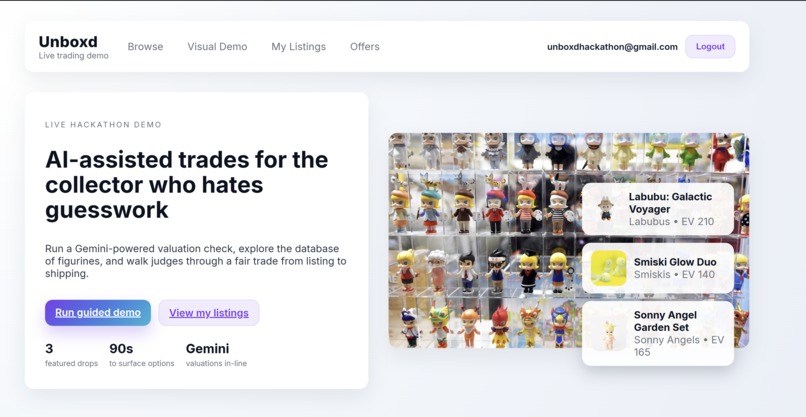Click the Labubu Galactic Voyager figure thumbnail
This screenshot has height=417, width=806.
(606, 209)
